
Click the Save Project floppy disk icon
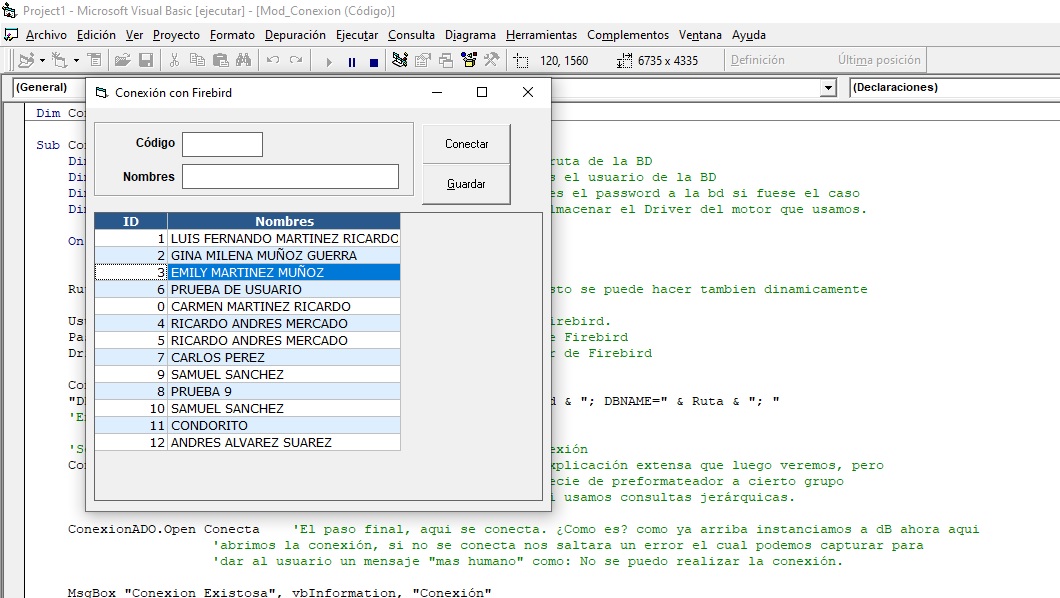(146, 61)
